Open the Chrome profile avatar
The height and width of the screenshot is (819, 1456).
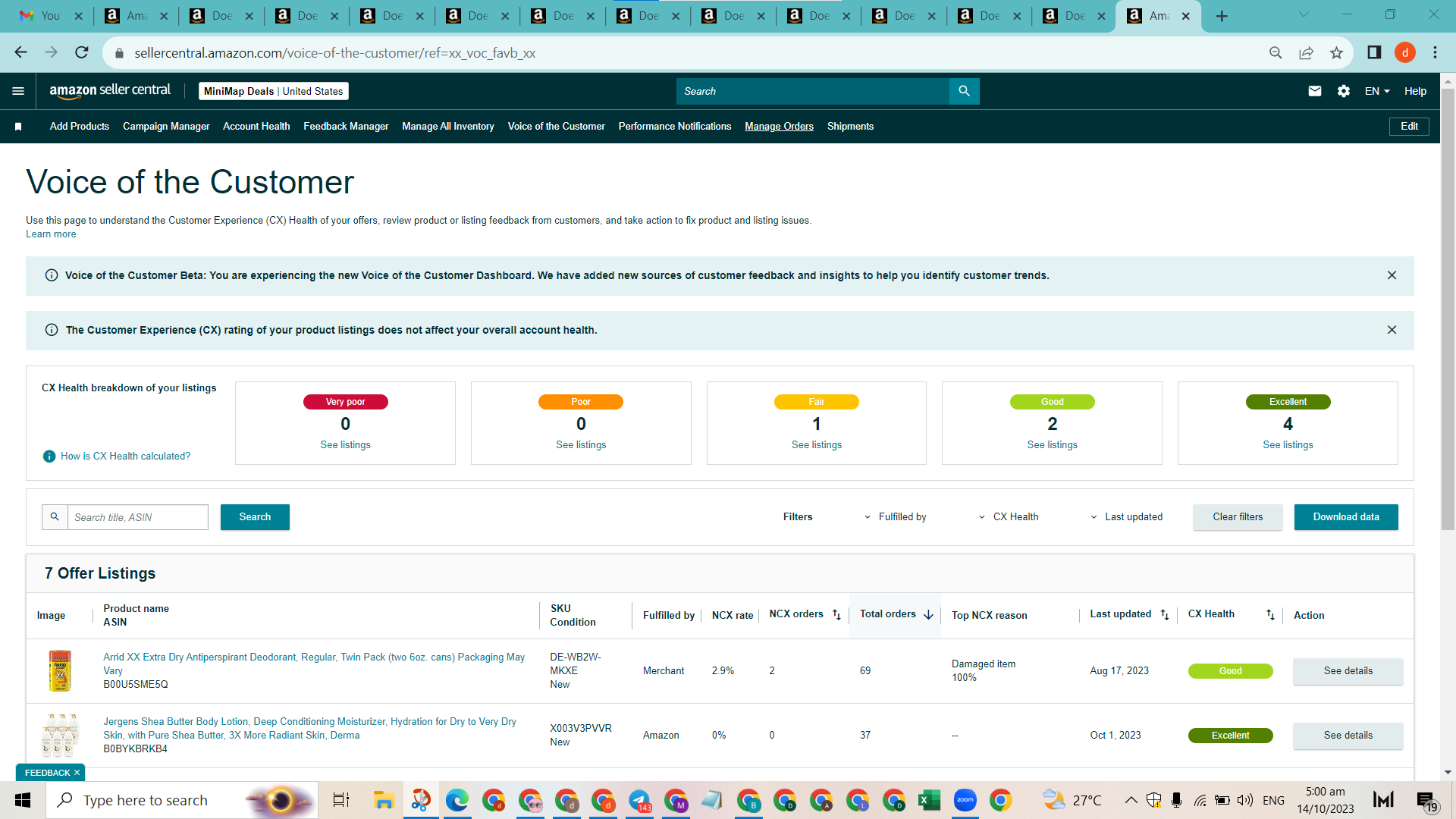pos(1405,52)
